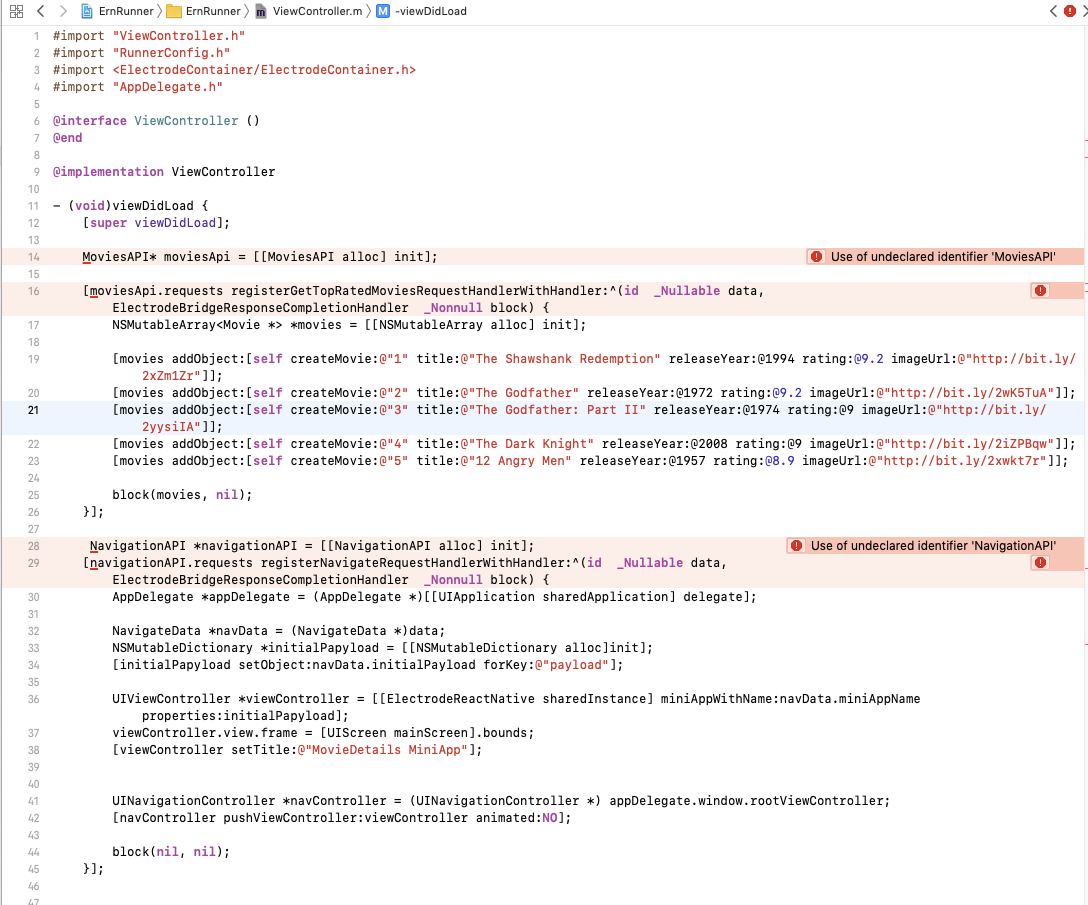Viewport: 1088px width, 905px height.
Task: Jump to previous issue with the left arrow
Action: click(x=1052, y=11)
